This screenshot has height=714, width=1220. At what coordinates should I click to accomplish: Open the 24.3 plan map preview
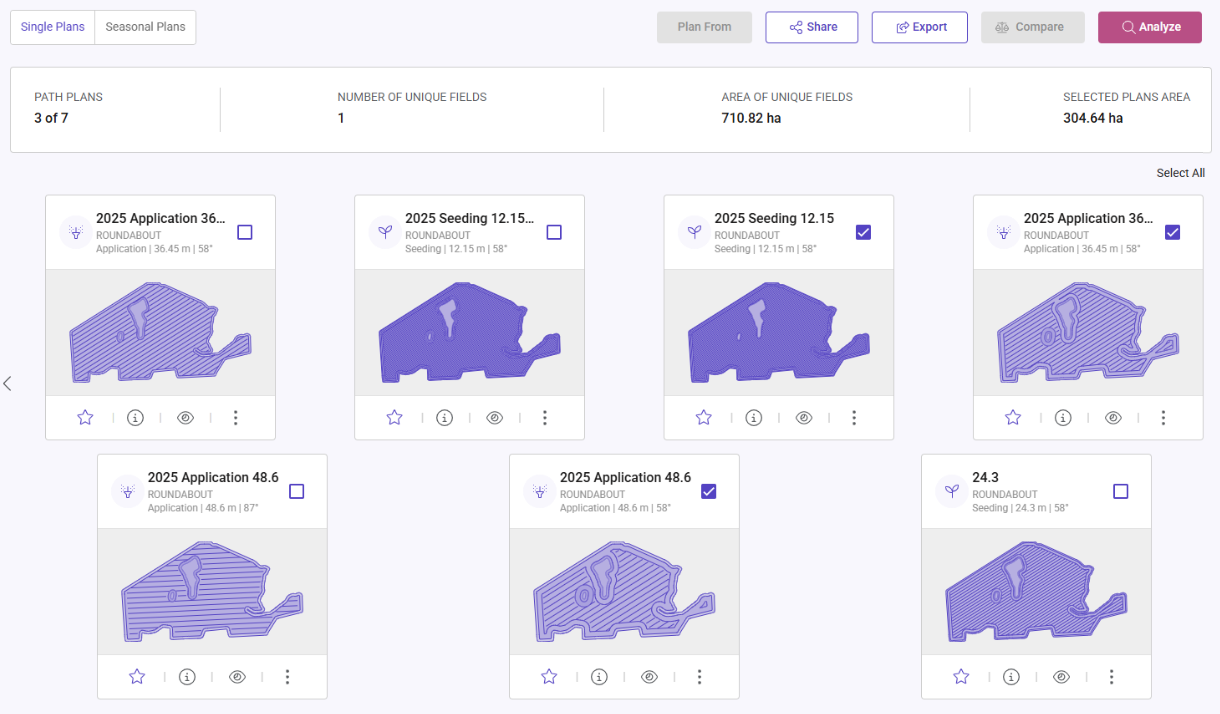(x=1036, y=592)
